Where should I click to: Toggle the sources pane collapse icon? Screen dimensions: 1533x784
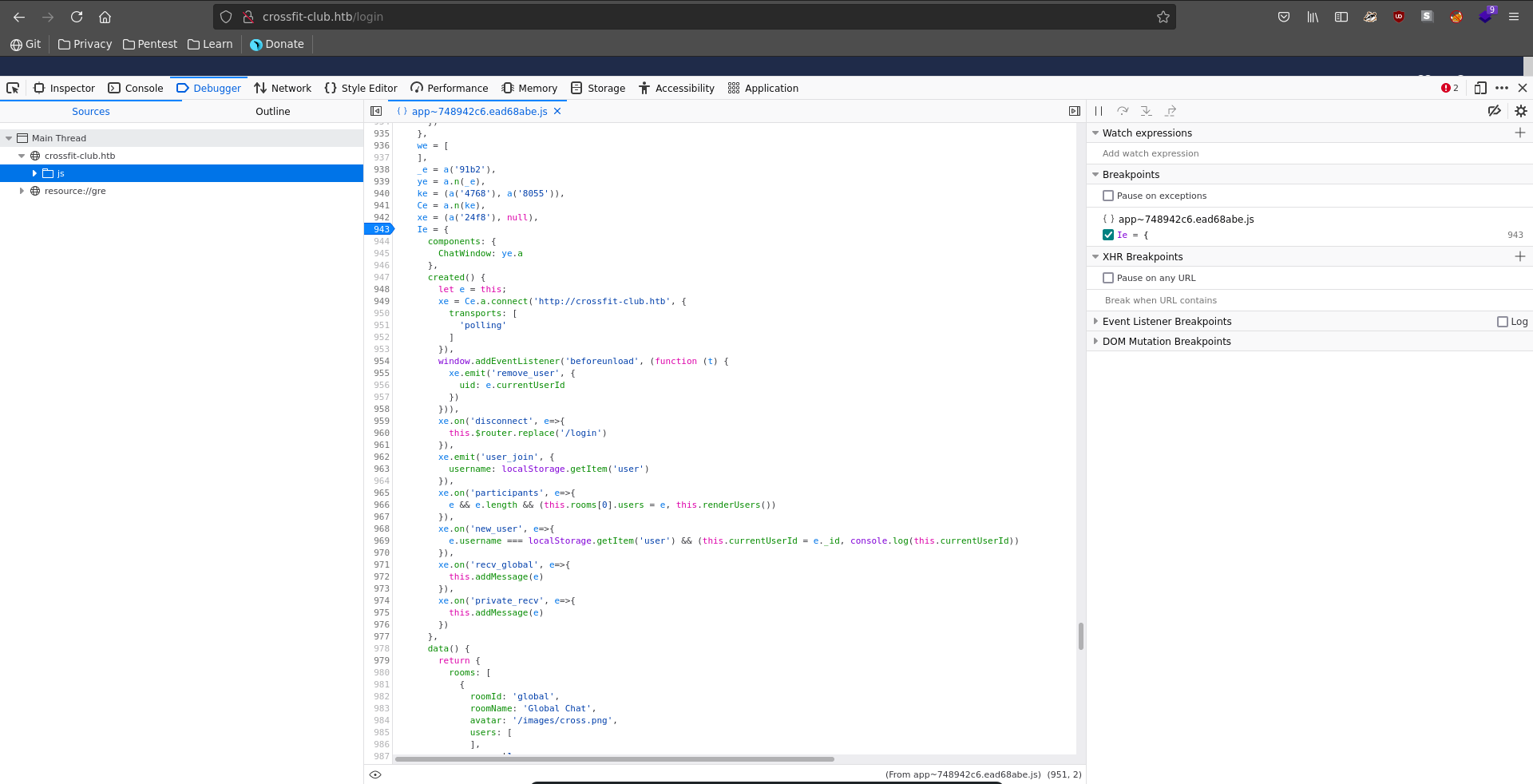376,111
